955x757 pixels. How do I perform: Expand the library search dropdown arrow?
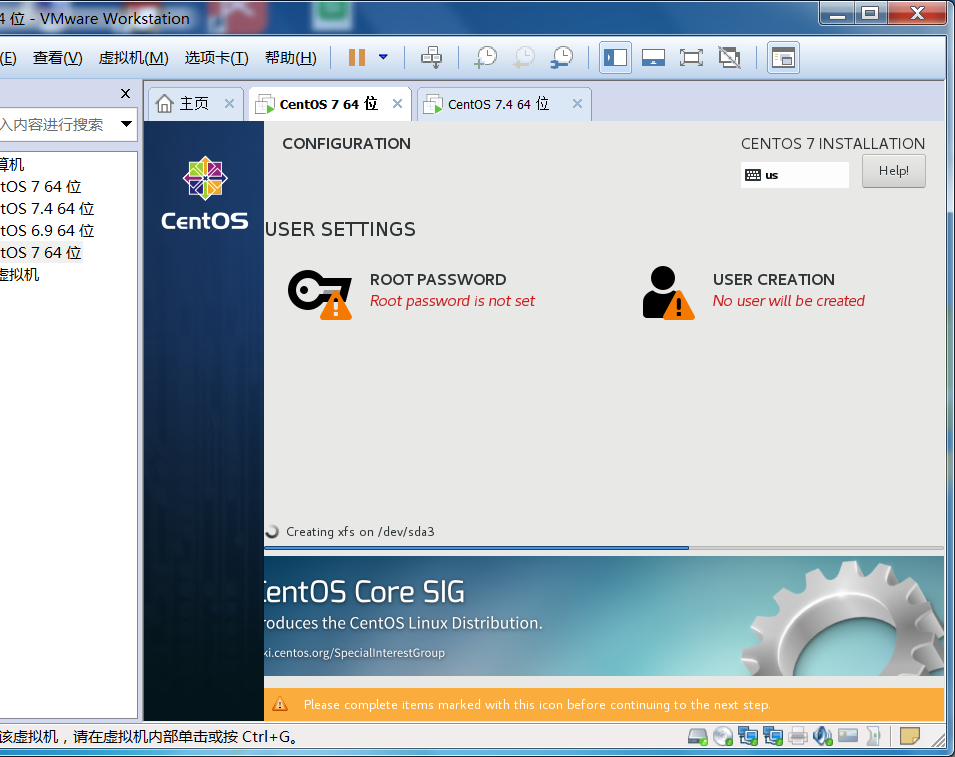126,124
